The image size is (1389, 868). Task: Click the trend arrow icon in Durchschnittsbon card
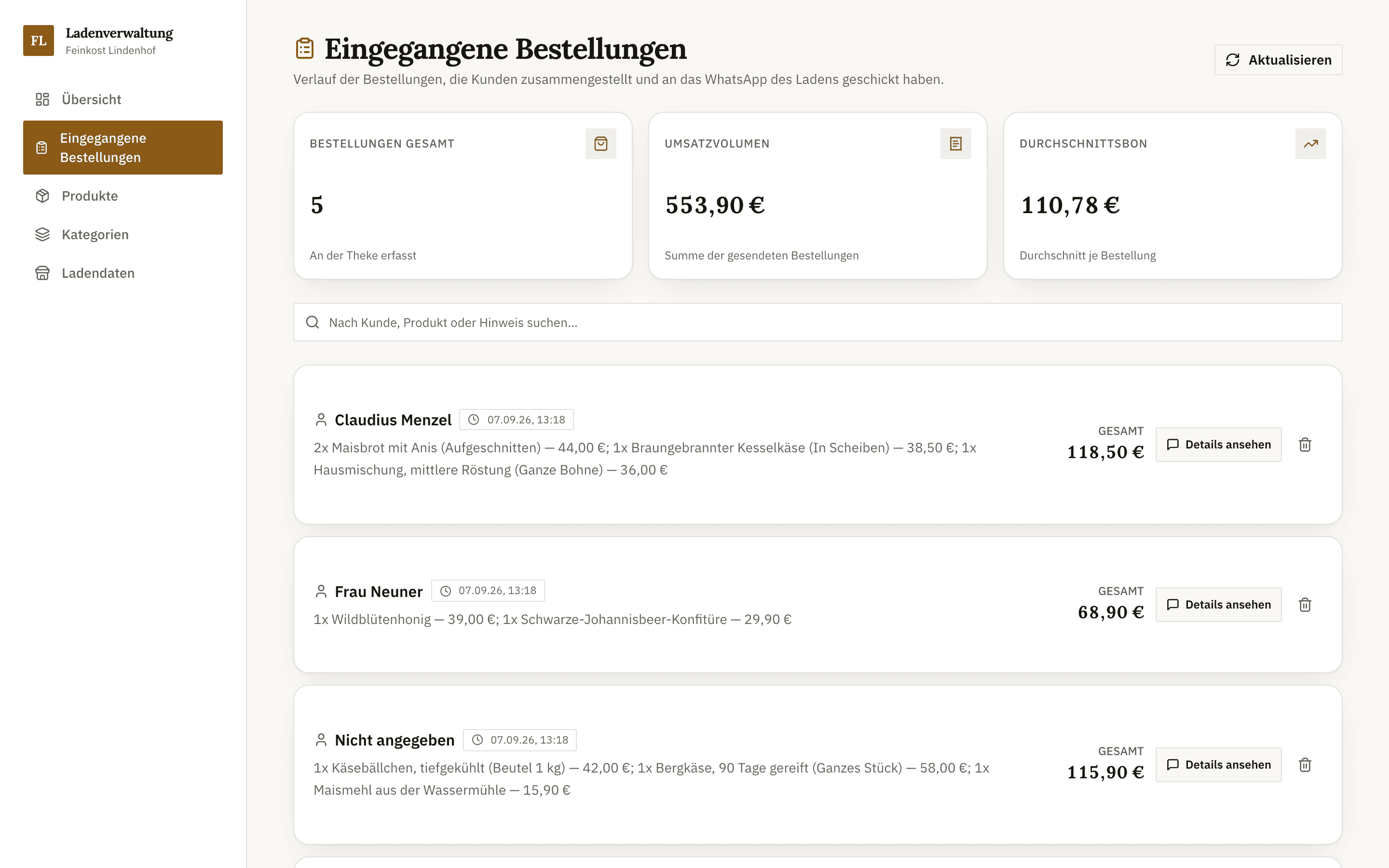[1310, 144]
